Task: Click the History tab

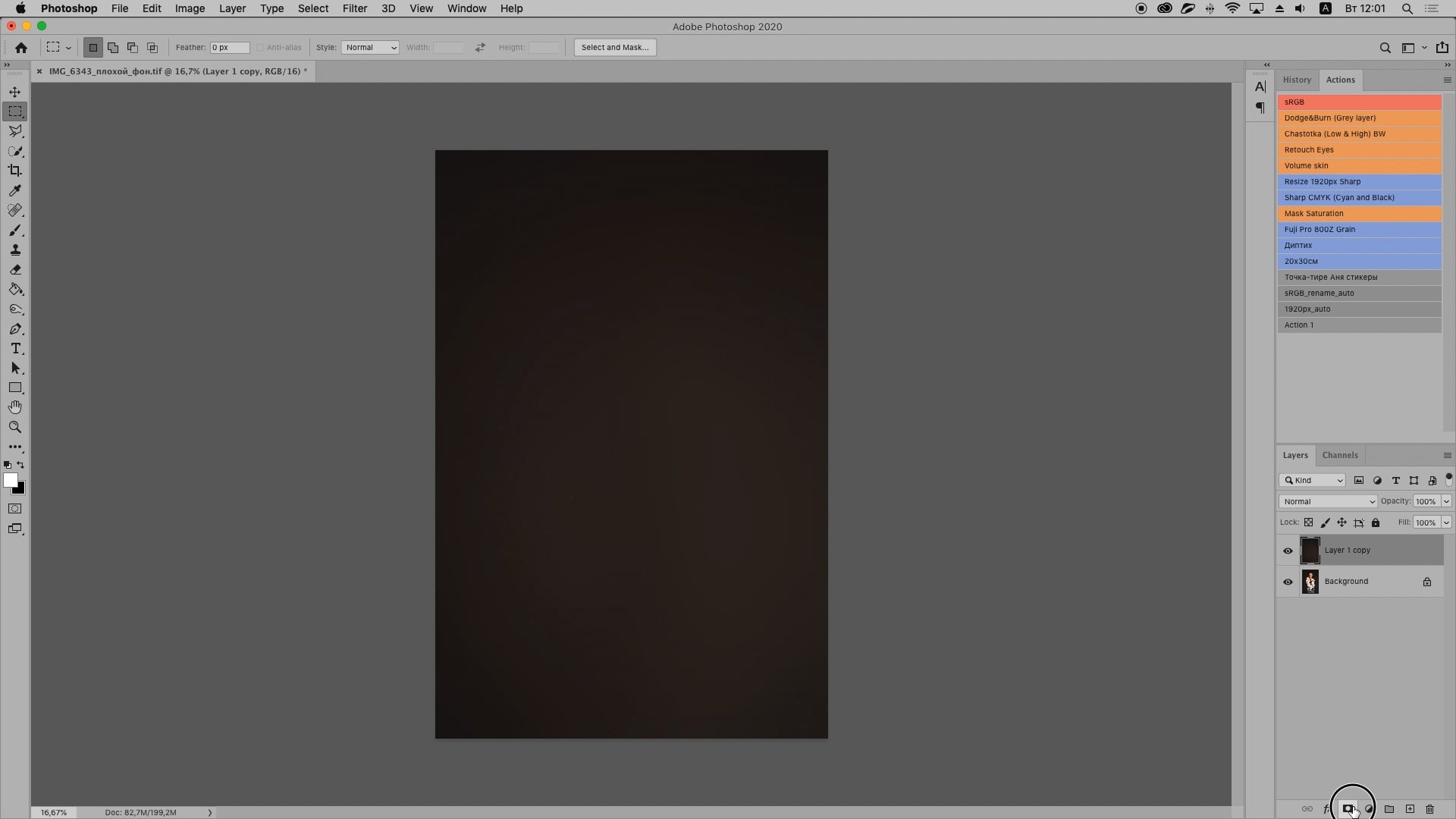Action: click(1297, 79)
